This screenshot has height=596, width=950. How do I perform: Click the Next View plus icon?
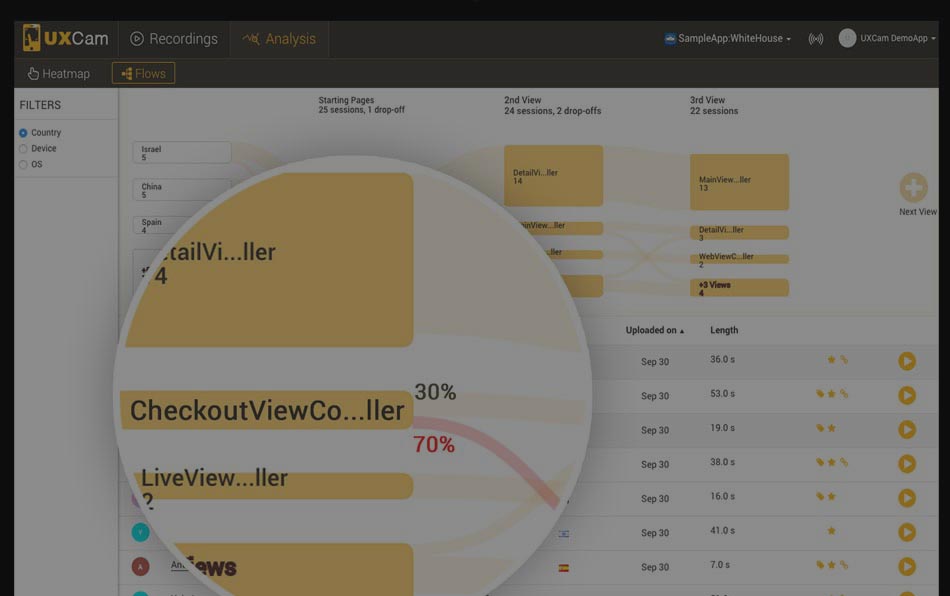tap(913, 188)
